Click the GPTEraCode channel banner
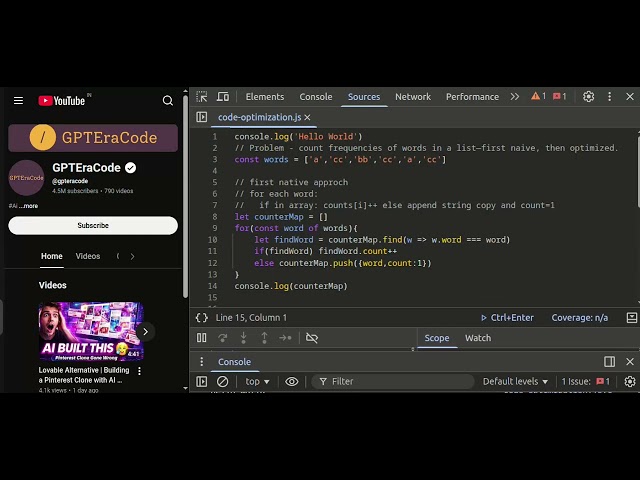Image resolution: width=640 pixels, height=480 pixels. click(93, 138)
